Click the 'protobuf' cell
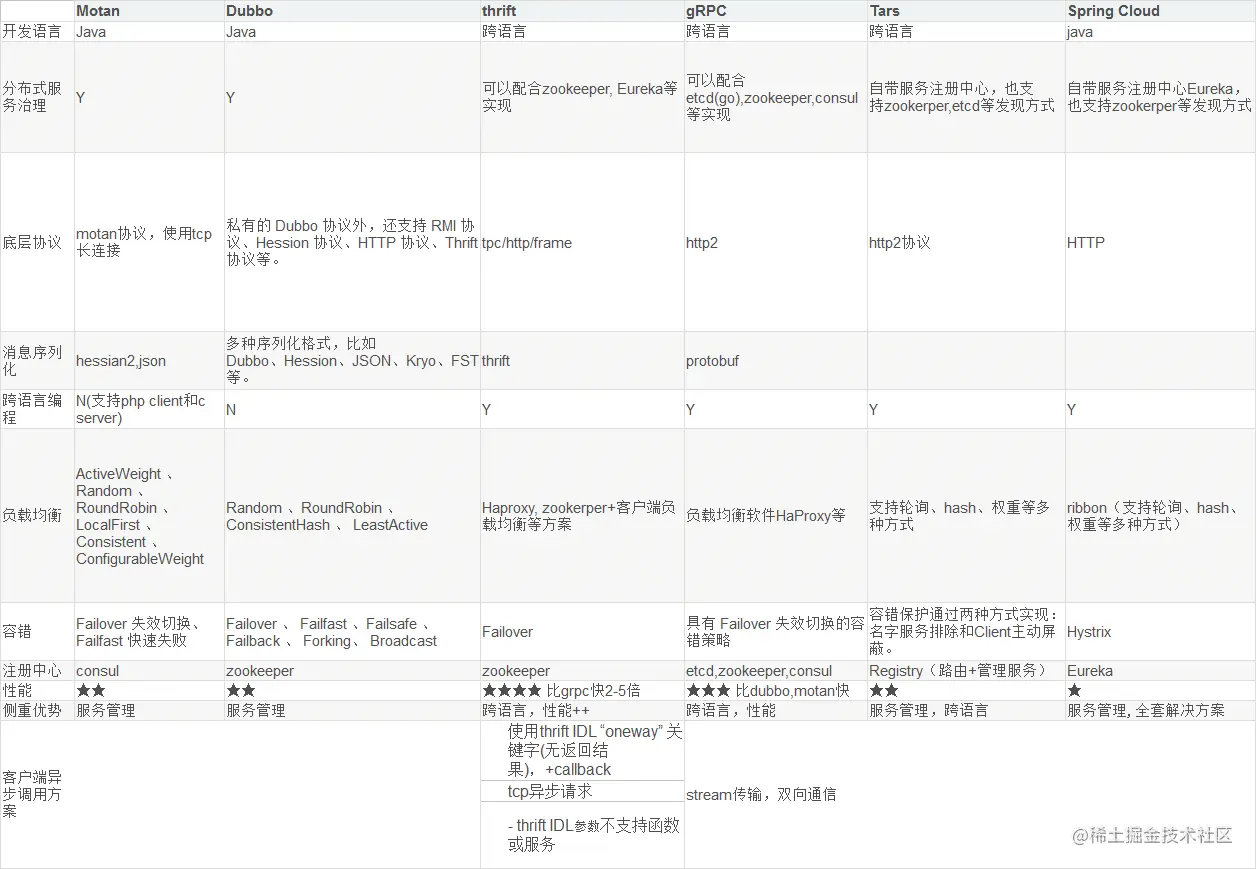 [x=713, y=360]
